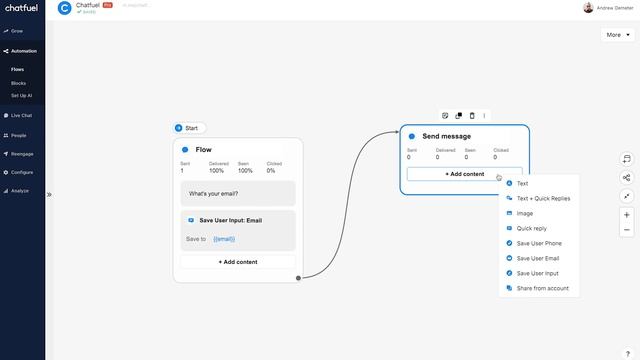Click the {{email}} attribute link
The image size is (640, 360).
click(x=224, y=239)
